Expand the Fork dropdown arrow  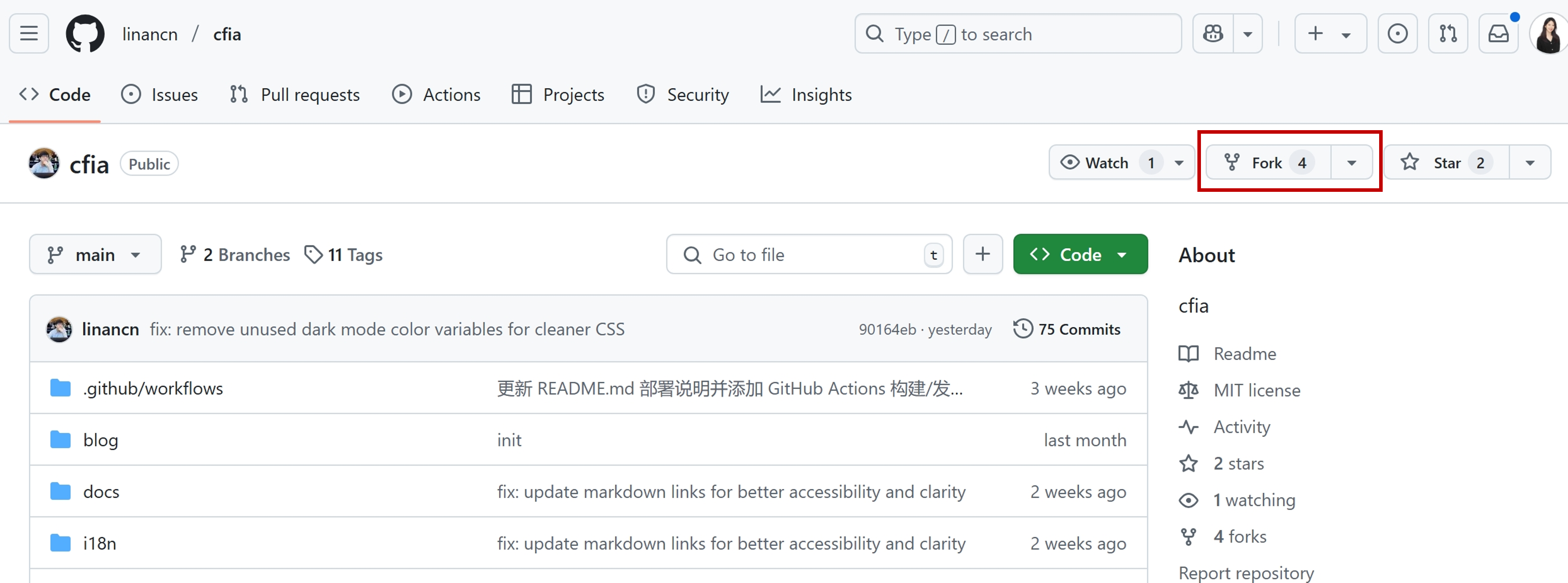[x=1351, y=163]
